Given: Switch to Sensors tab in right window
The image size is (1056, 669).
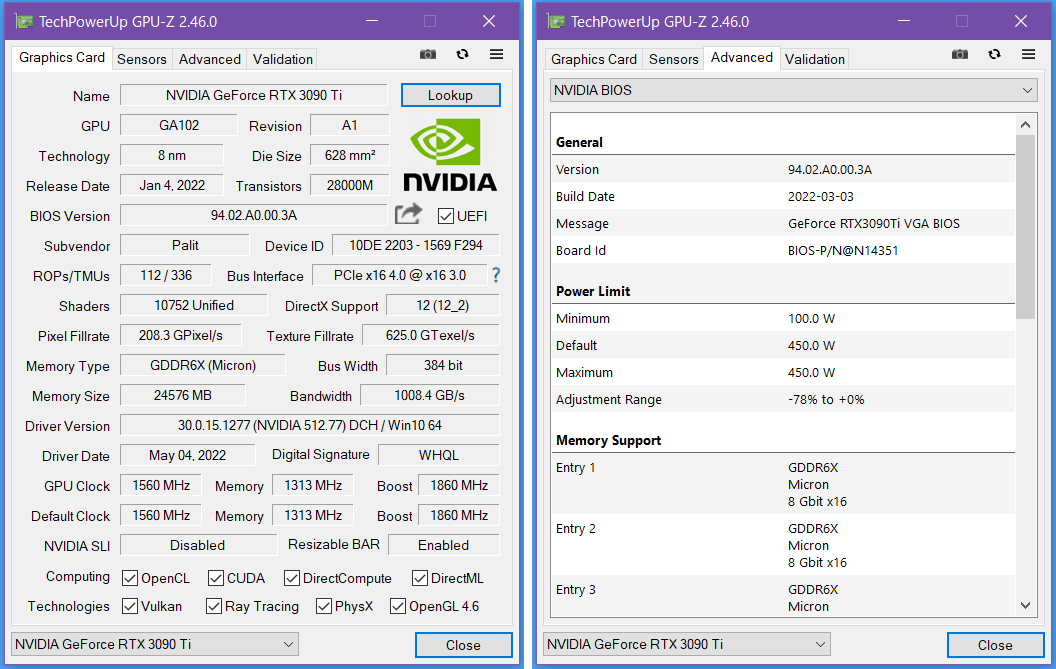Looking at the screenshot, I should coord(673,59).
